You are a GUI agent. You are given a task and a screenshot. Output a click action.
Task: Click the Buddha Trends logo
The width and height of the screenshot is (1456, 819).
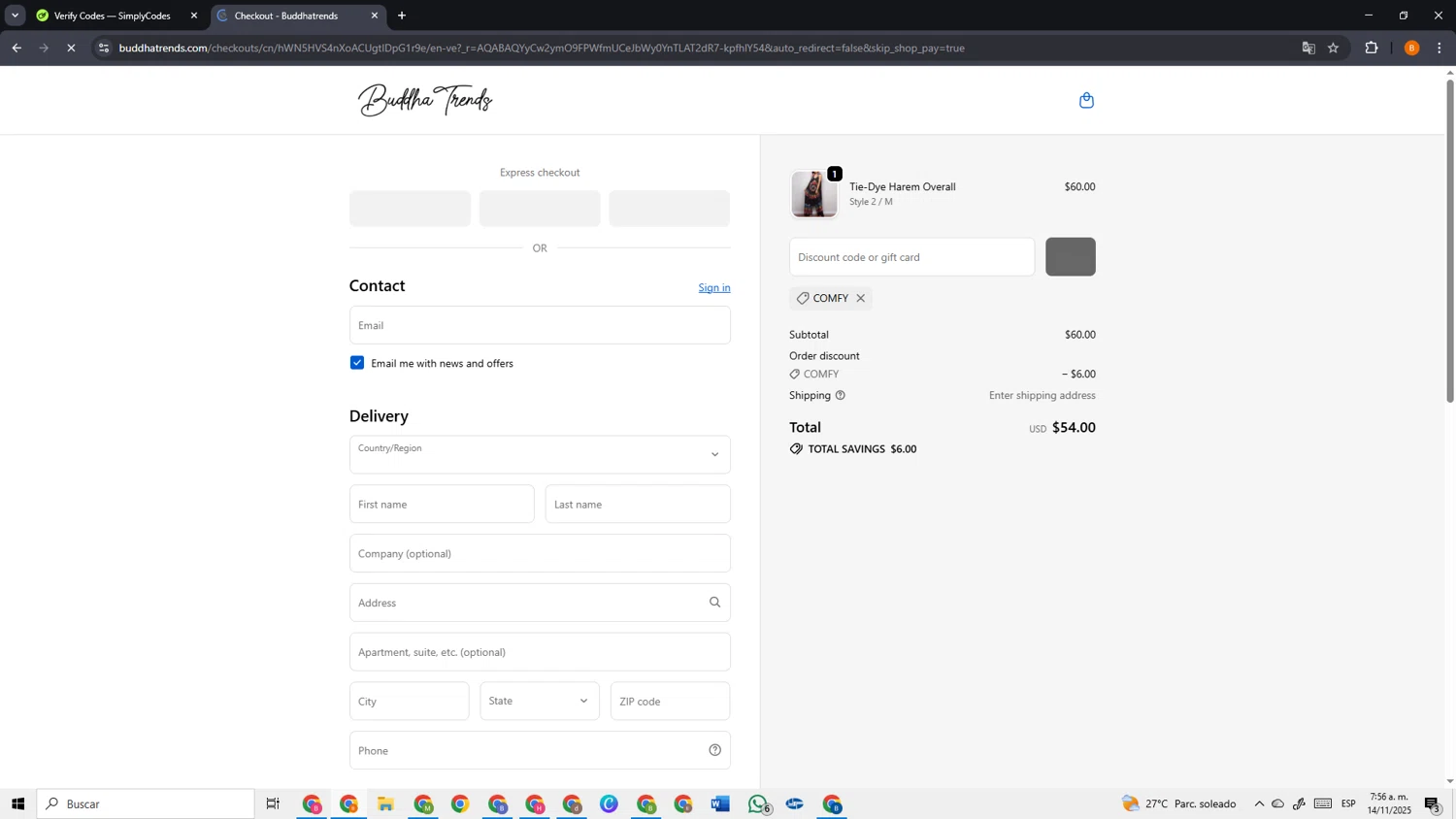coord(425,100)
